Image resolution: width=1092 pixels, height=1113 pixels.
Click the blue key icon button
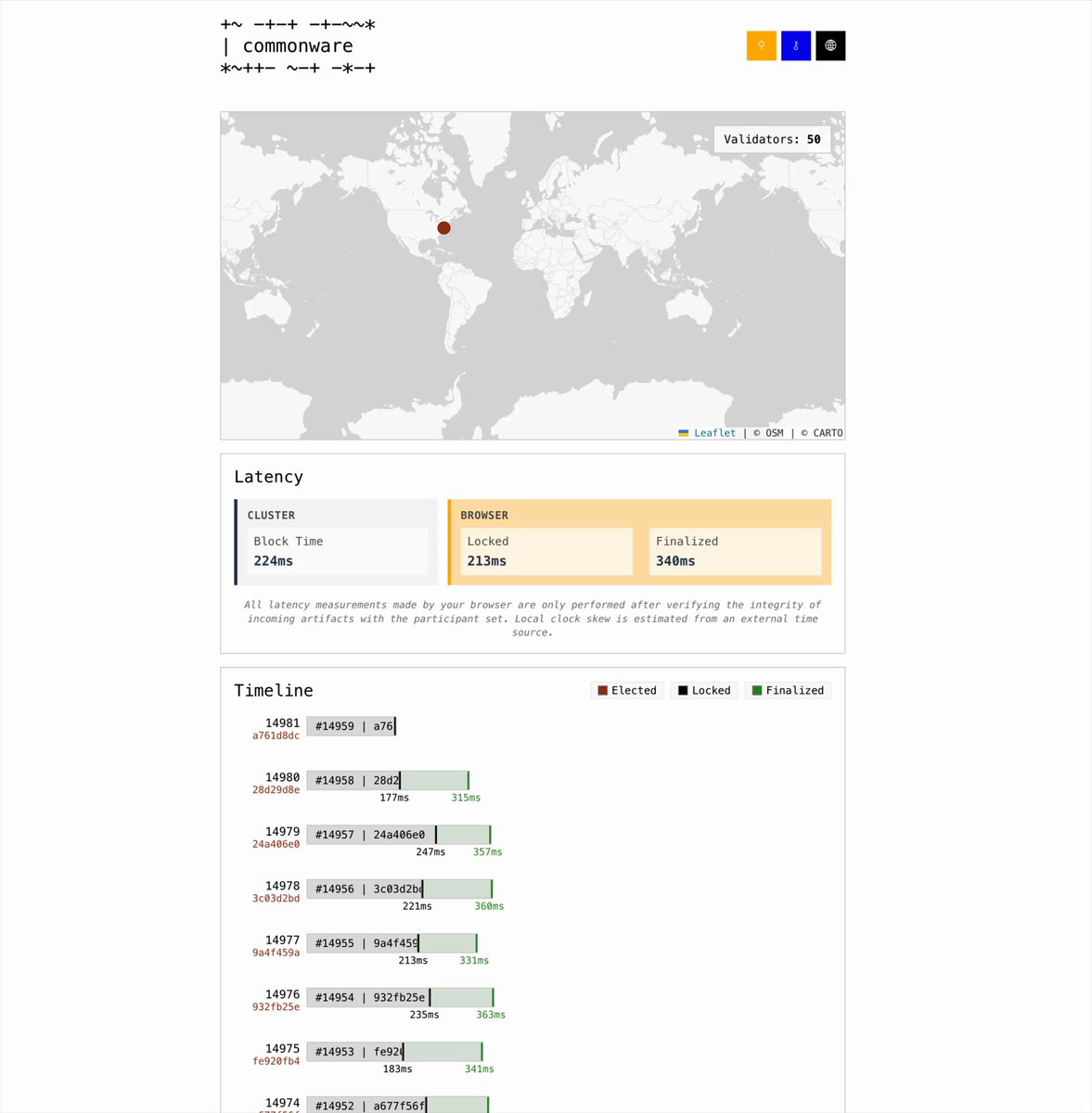pyautogui.click(x=796, y=45)
